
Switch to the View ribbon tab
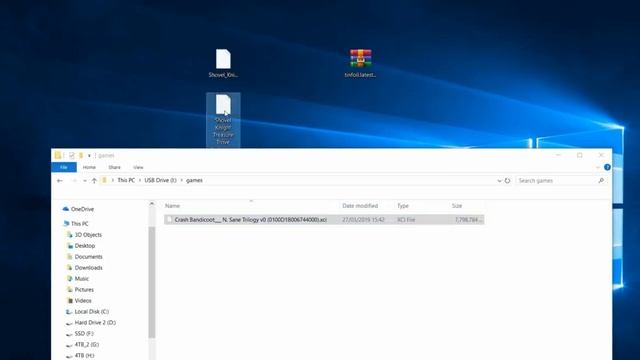[x=138, y=167]
